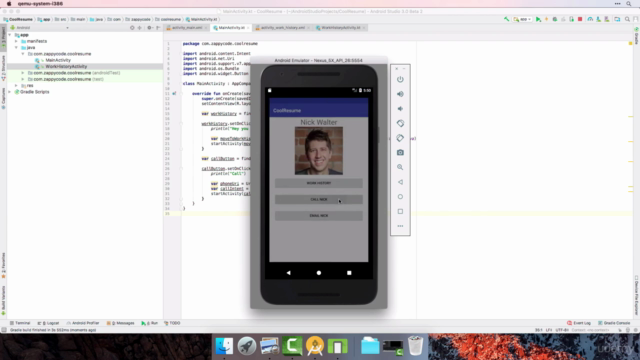Tap CALL NICK button in emulator

coord(319,199)
